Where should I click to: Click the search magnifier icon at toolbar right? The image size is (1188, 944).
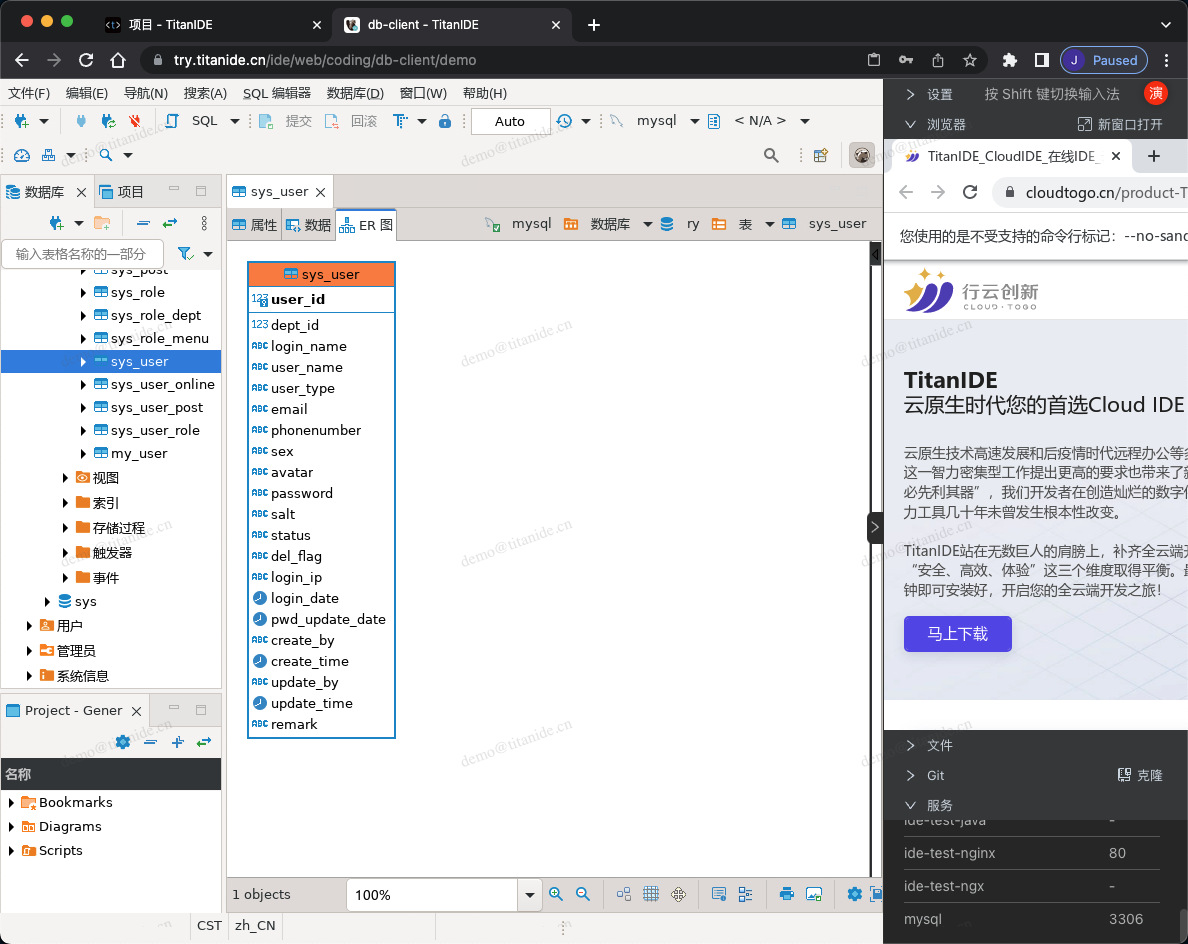(x=771, y=155)
